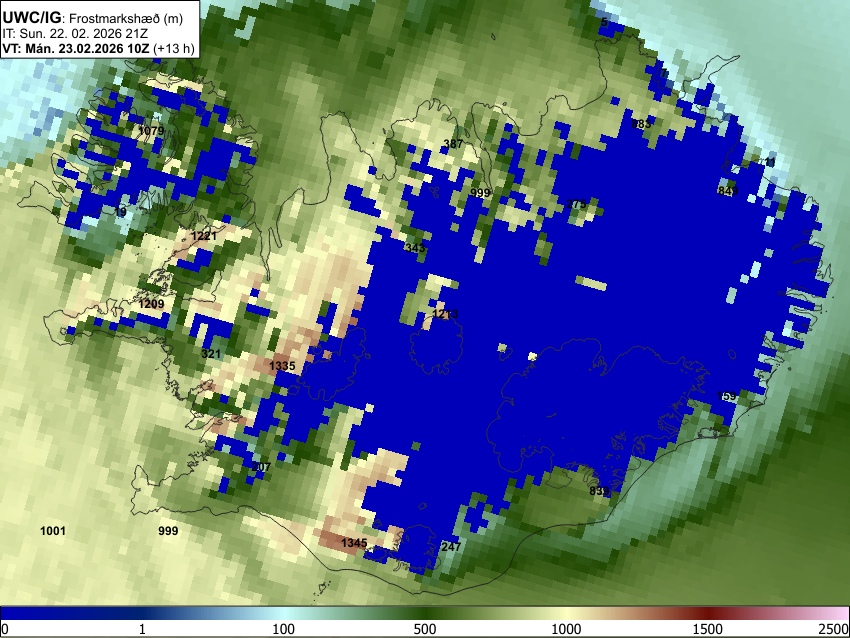This screenshot has width=850, height=638.
Task: Click the '0' tick on color scale
Action: coord(5,629)
